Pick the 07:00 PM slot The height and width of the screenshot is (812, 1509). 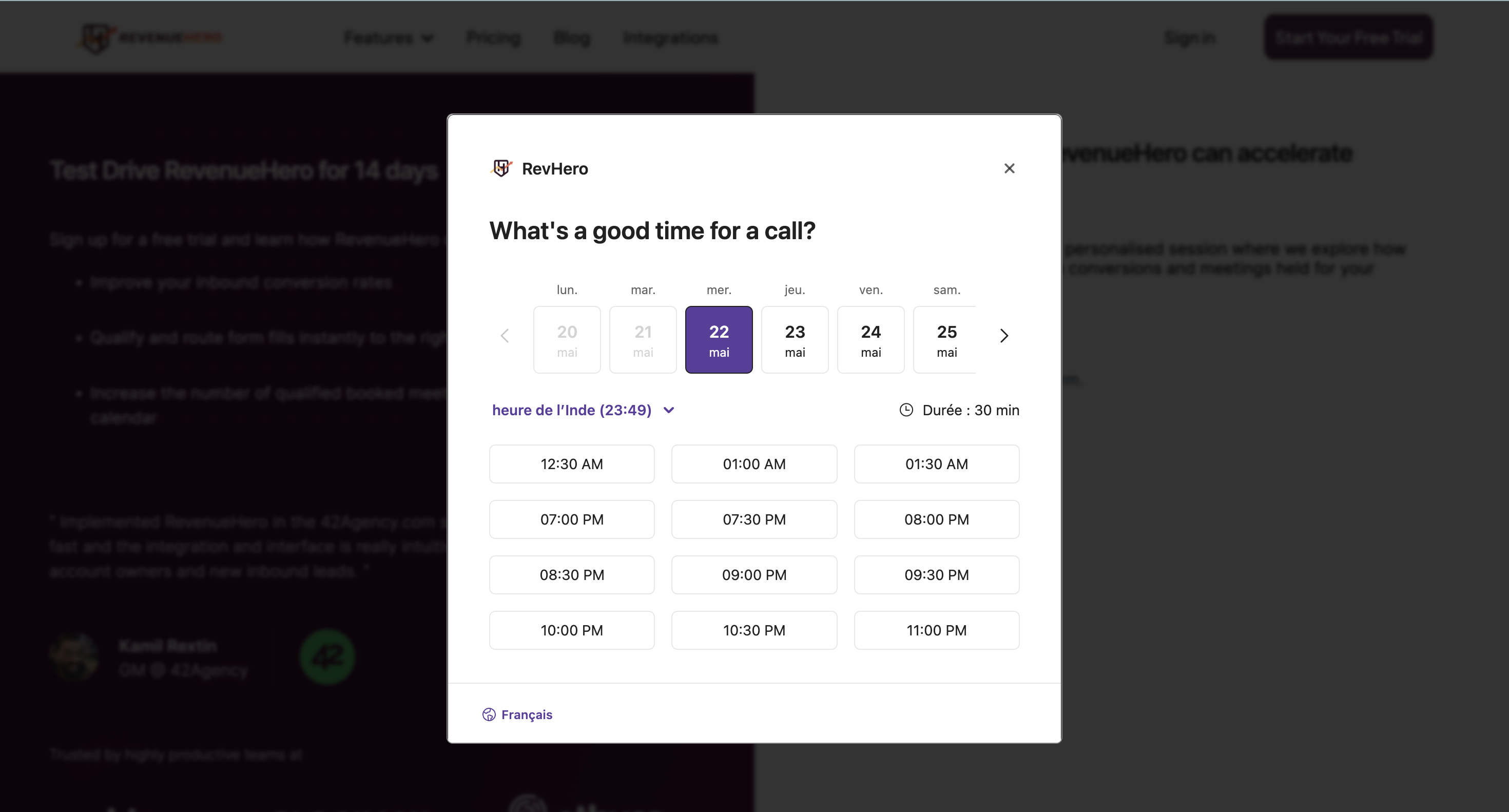click(572, 519)
